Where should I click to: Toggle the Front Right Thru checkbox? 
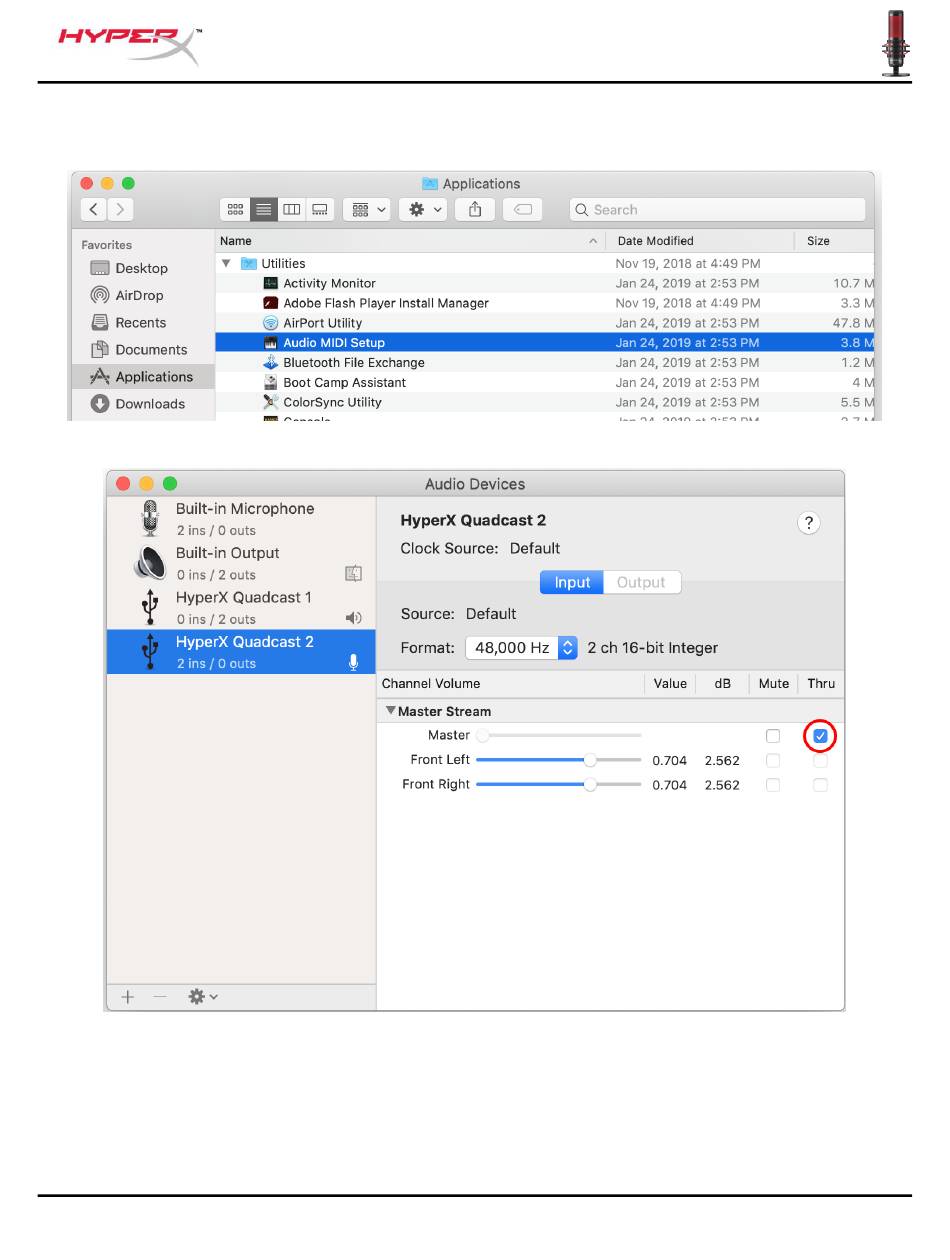coord(820,785)
